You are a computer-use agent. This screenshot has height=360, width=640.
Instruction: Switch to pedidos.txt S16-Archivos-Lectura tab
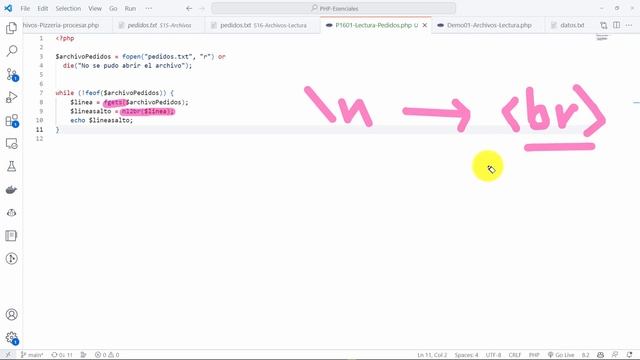coord(263,25)
